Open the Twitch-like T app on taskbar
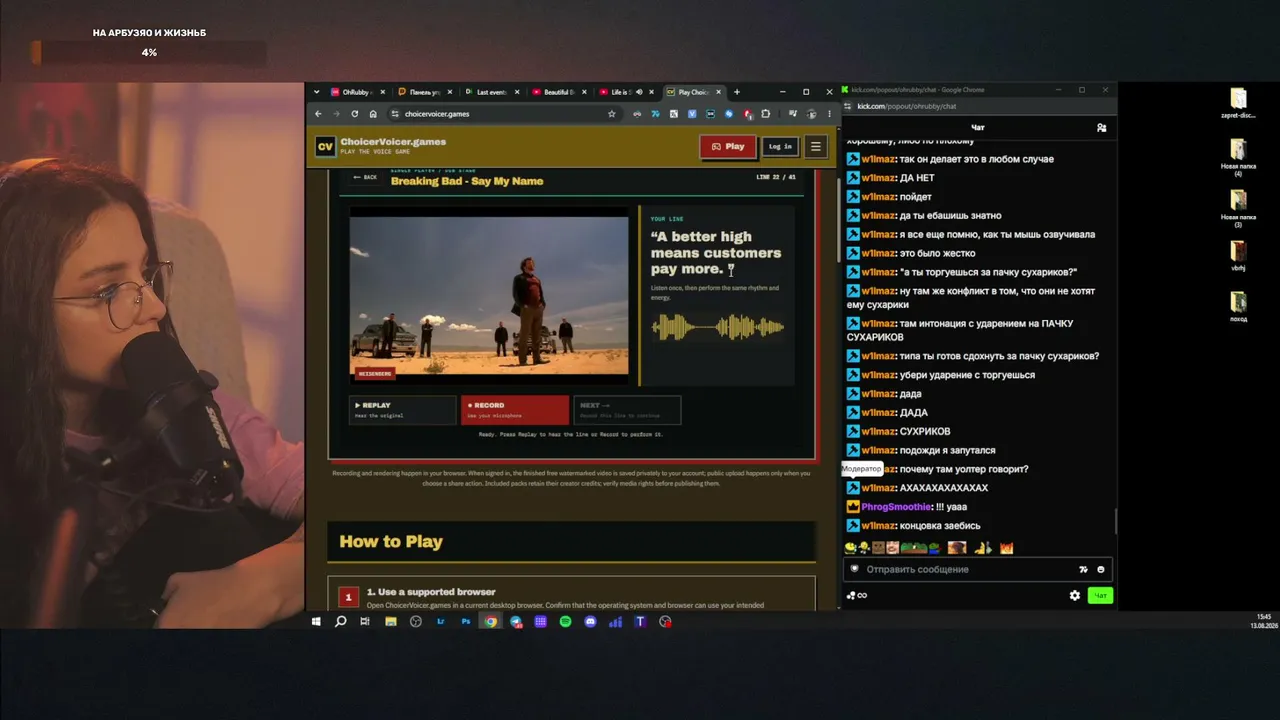 [x=640, y=622]
